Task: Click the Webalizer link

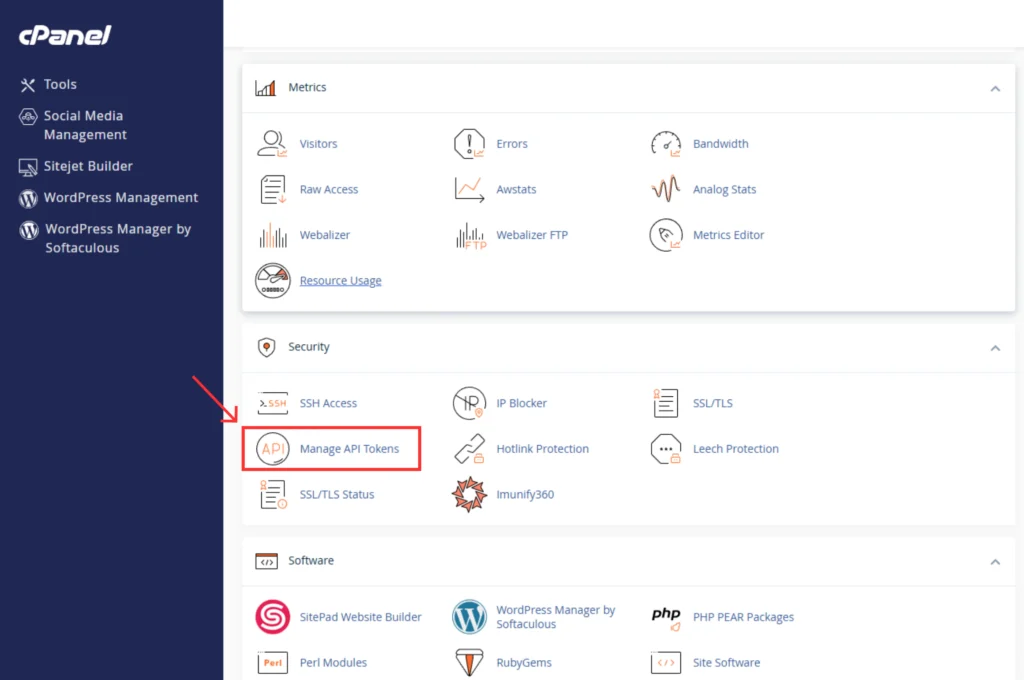Action: coord(325,235)
